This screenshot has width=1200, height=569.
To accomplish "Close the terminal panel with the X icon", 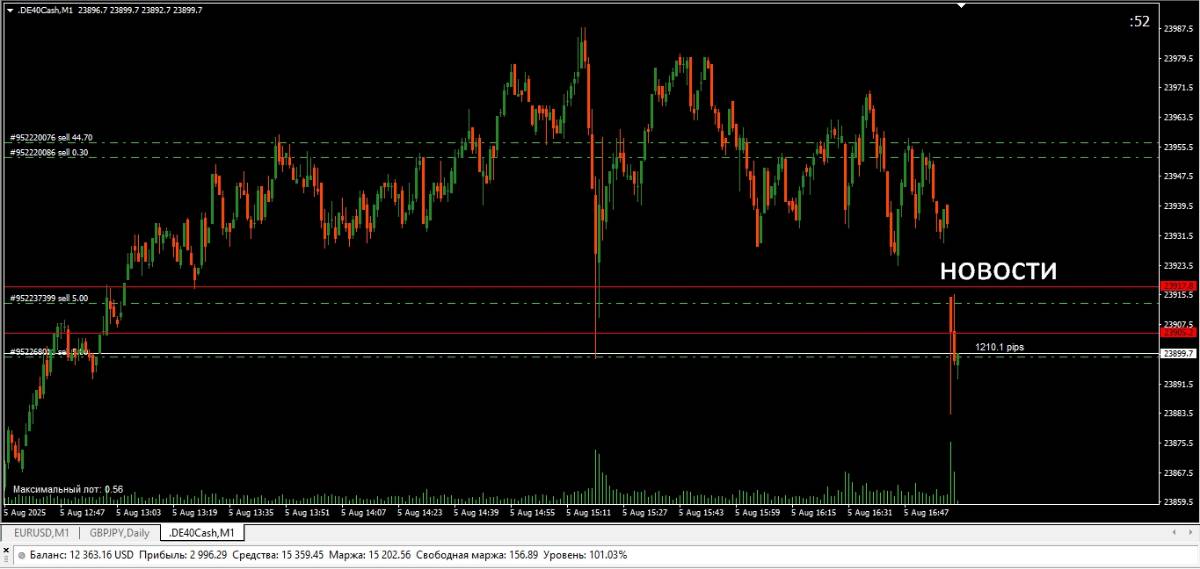I will 7,553.
